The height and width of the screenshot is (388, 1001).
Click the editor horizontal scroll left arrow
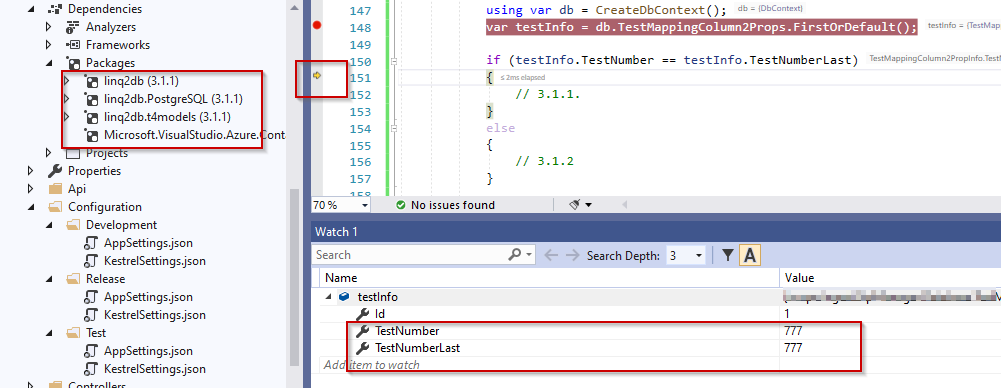[x=625, y=205]
